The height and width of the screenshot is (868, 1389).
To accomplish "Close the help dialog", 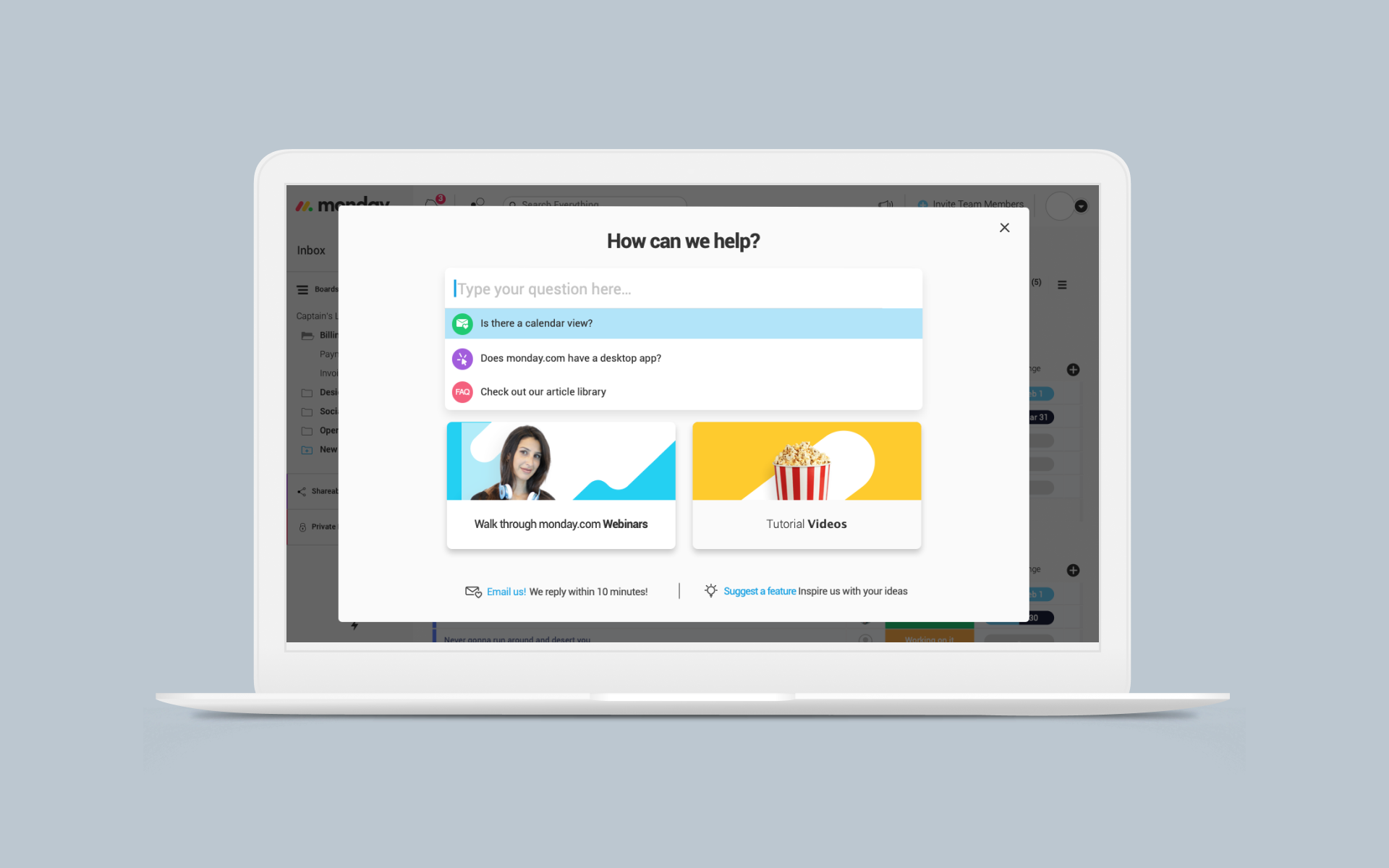I will (1004, 228).
